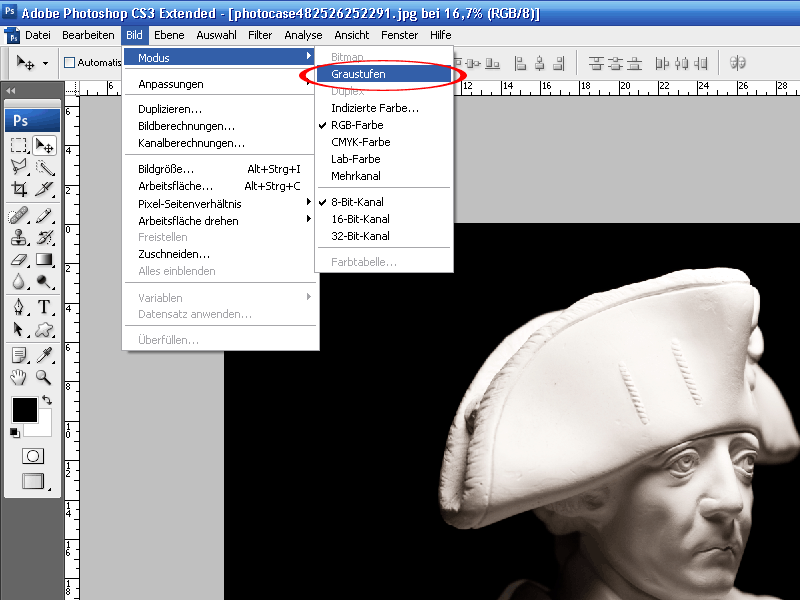Viewport: 800px width, 600px height.
Task: Enable the Automatisch auswählen checkbox
Action: click(x=70, y=62)
